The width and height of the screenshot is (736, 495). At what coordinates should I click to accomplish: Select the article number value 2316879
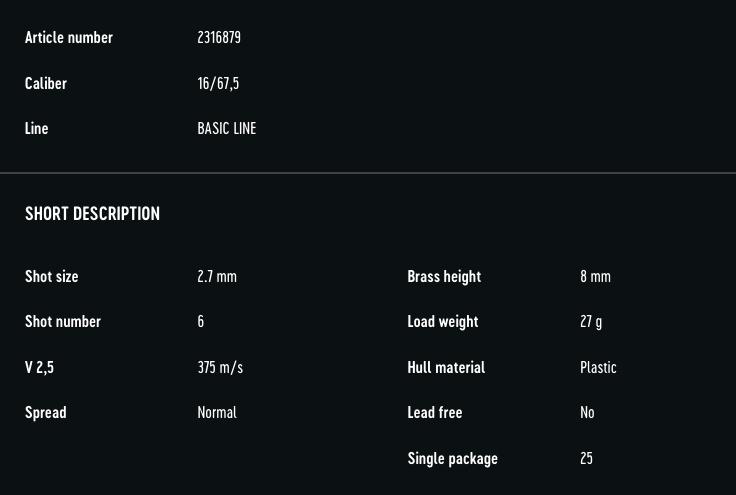(x=219, y=38)
